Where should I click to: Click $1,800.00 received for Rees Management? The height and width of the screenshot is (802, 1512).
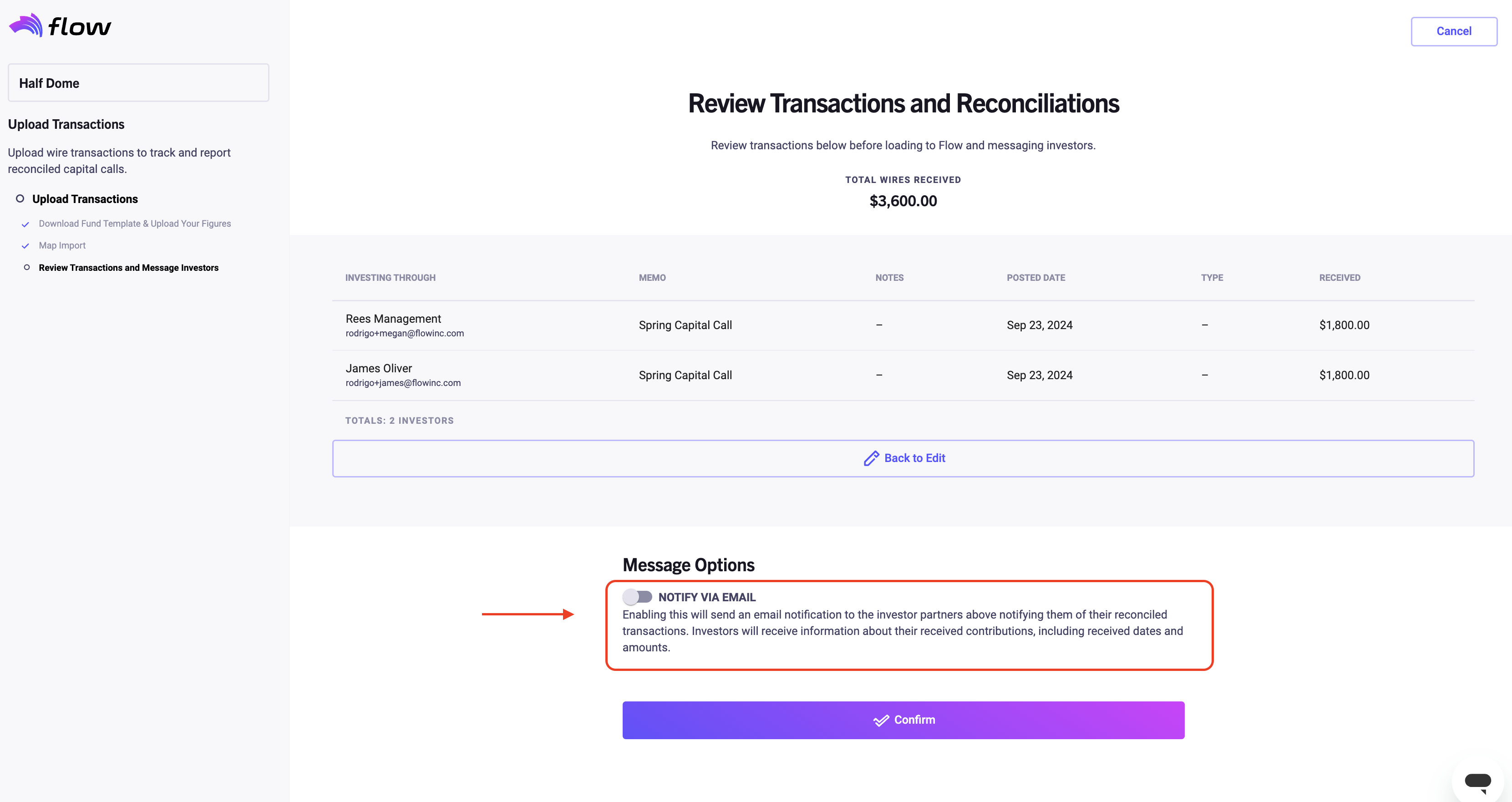[1344, 325]
